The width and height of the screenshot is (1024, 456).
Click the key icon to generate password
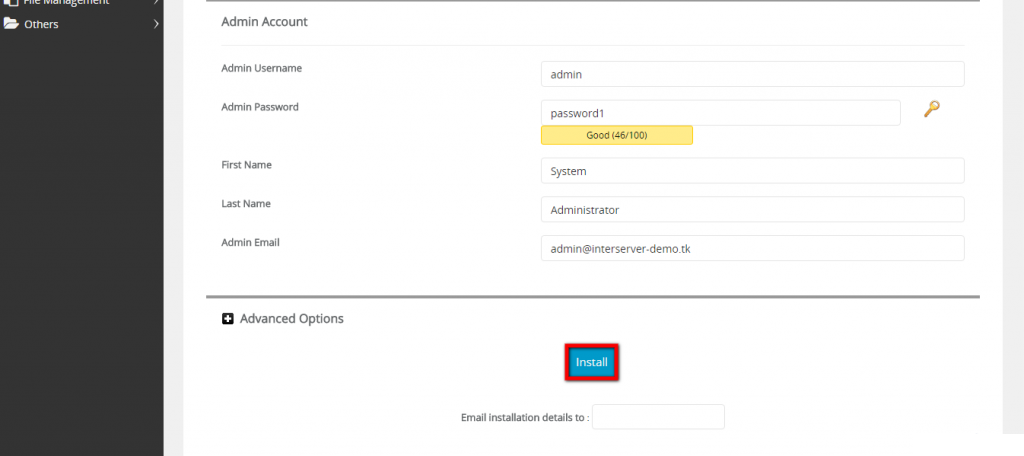point(931,109)
